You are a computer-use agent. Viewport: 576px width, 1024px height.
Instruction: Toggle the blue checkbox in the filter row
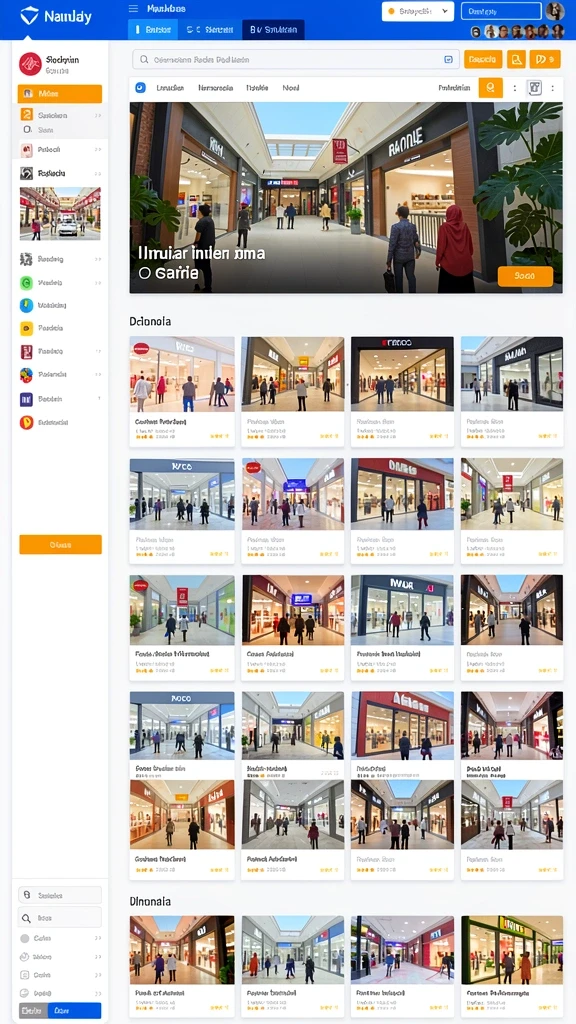[x=140, y=88]
